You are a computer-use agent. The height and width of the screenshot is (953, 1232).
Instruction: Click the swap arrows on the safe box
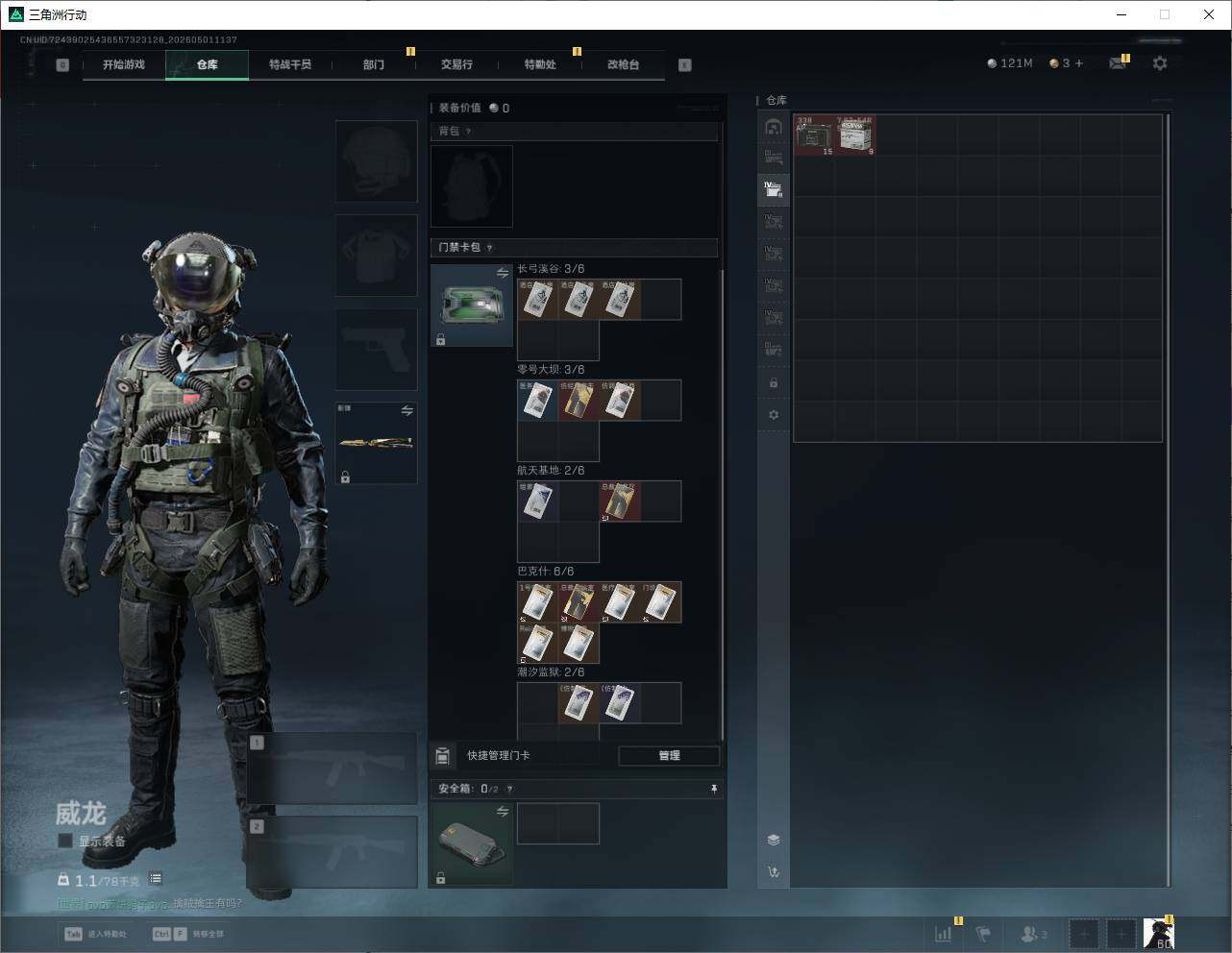click(503, 812)
